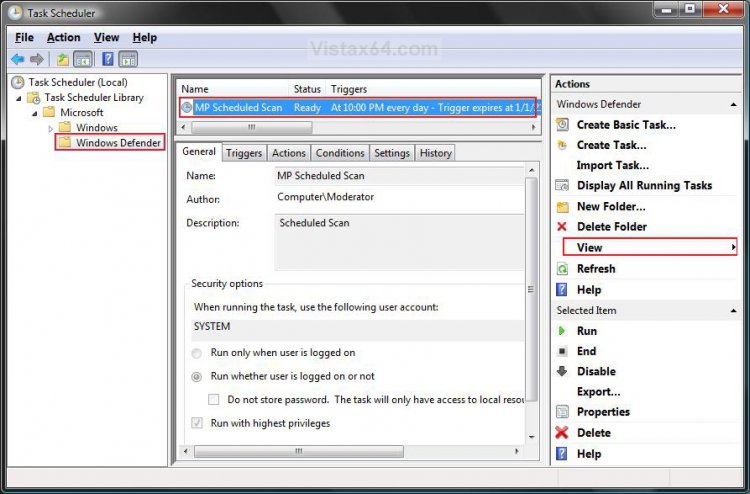Viewport: 750px width, 494px height.
Task: Select Run only when user is logged on
Action: pos(196,353)
